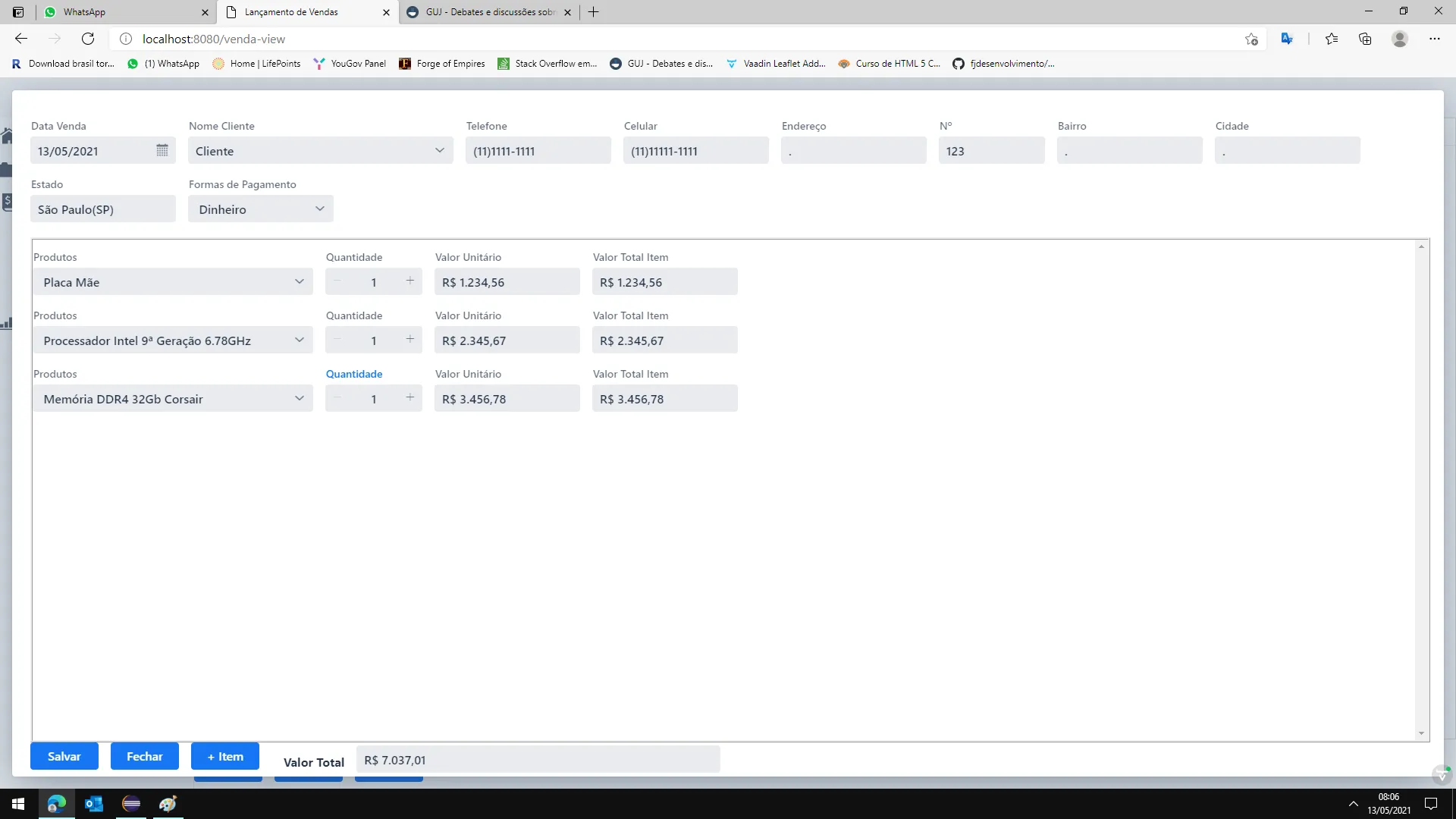
Task: Click the Telefone input field
Action: coord(538,150)
